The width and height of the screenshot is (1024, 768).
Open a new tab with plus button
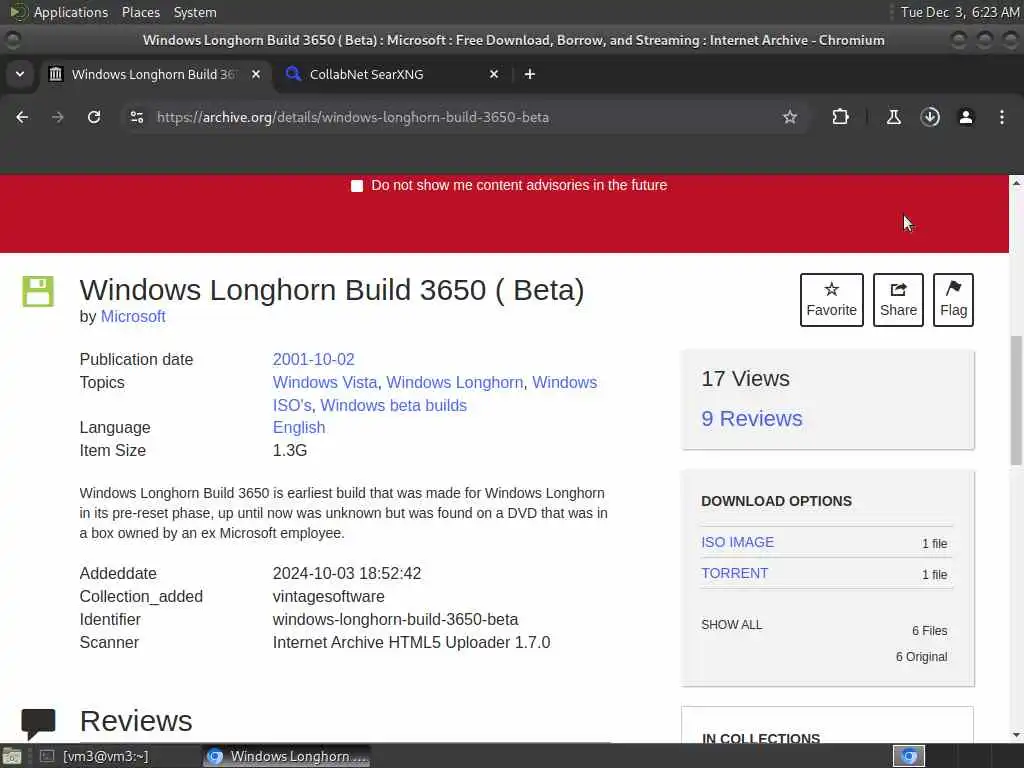coord(530,74)
